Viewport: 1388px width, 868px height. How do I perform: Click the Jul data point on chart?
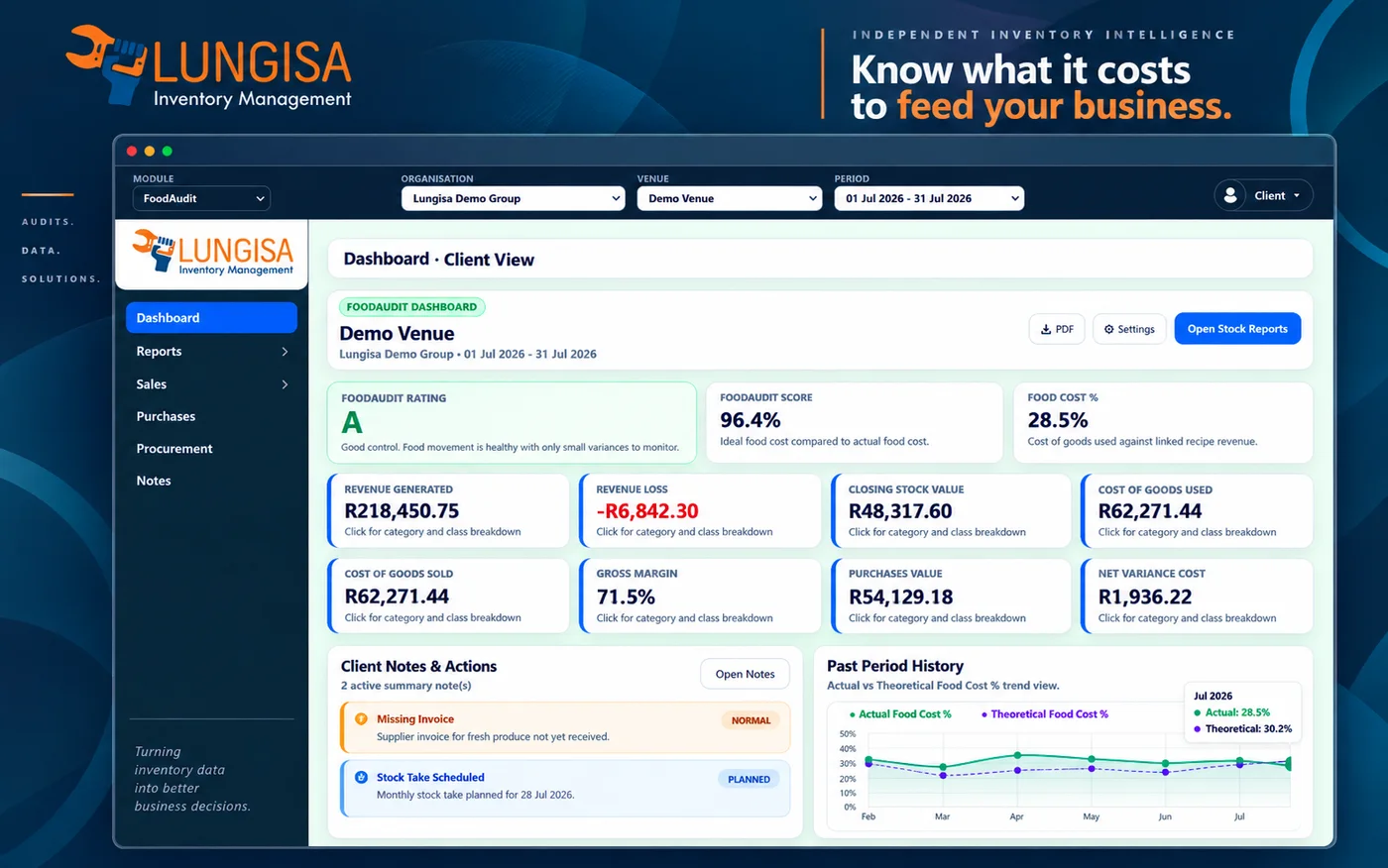tap(1239, 761)
